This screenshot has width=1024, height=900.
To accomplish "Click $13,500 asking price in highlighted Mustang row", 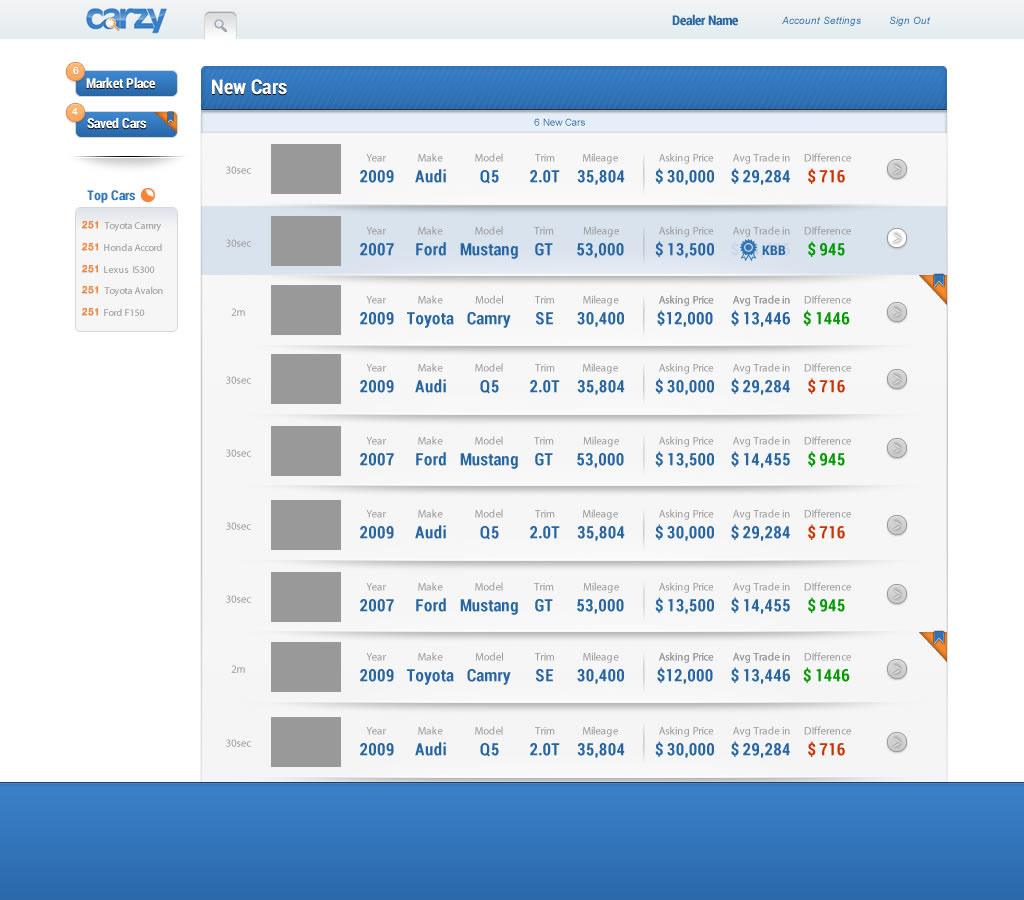I will 685,249.
